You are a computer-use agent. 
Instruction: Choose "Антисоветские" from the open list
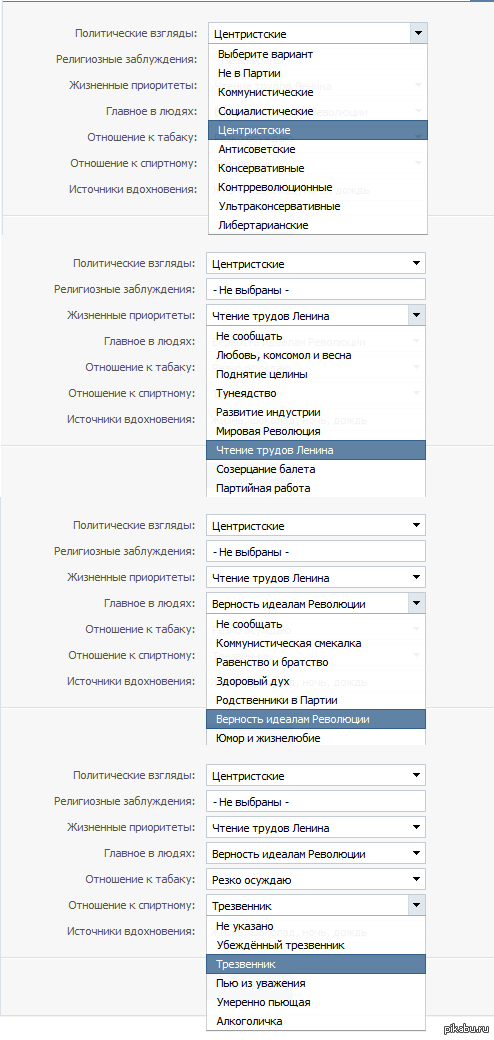pyautogui.click(x=318, y=149)
